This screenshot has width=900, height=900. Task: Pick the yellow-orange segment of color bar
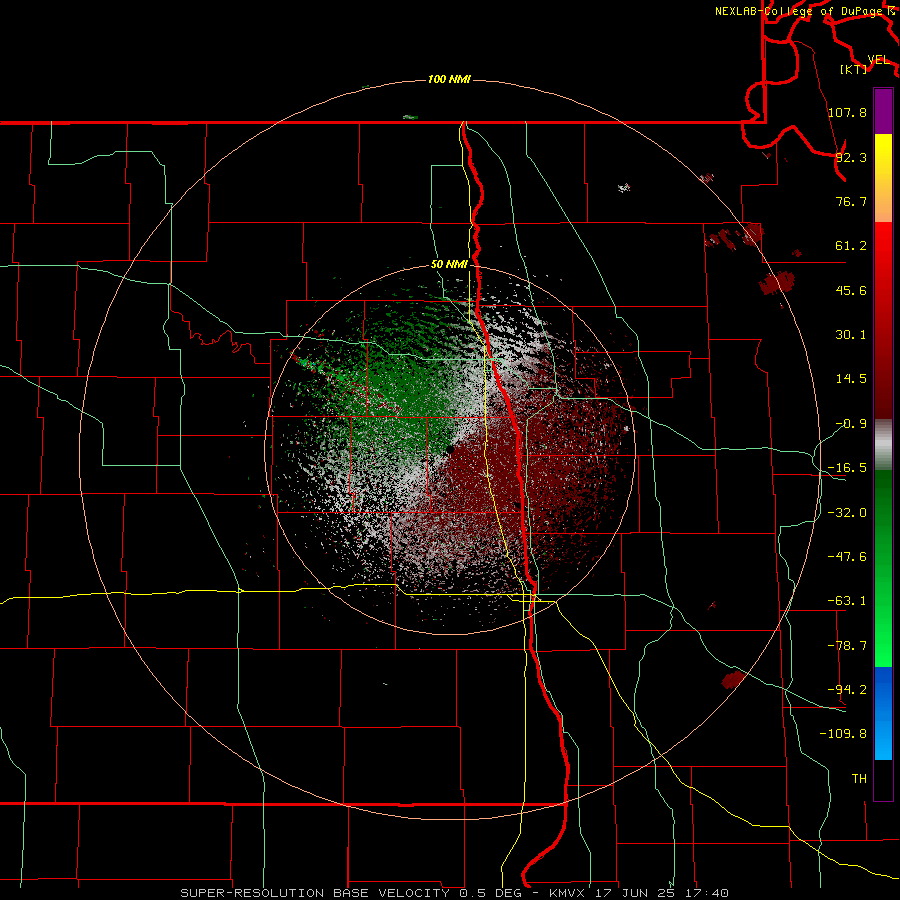(x=883, y=178)
